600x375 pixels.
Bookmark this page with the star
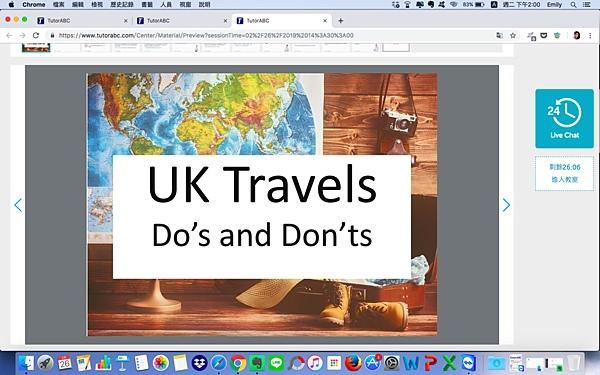point(513,35)
